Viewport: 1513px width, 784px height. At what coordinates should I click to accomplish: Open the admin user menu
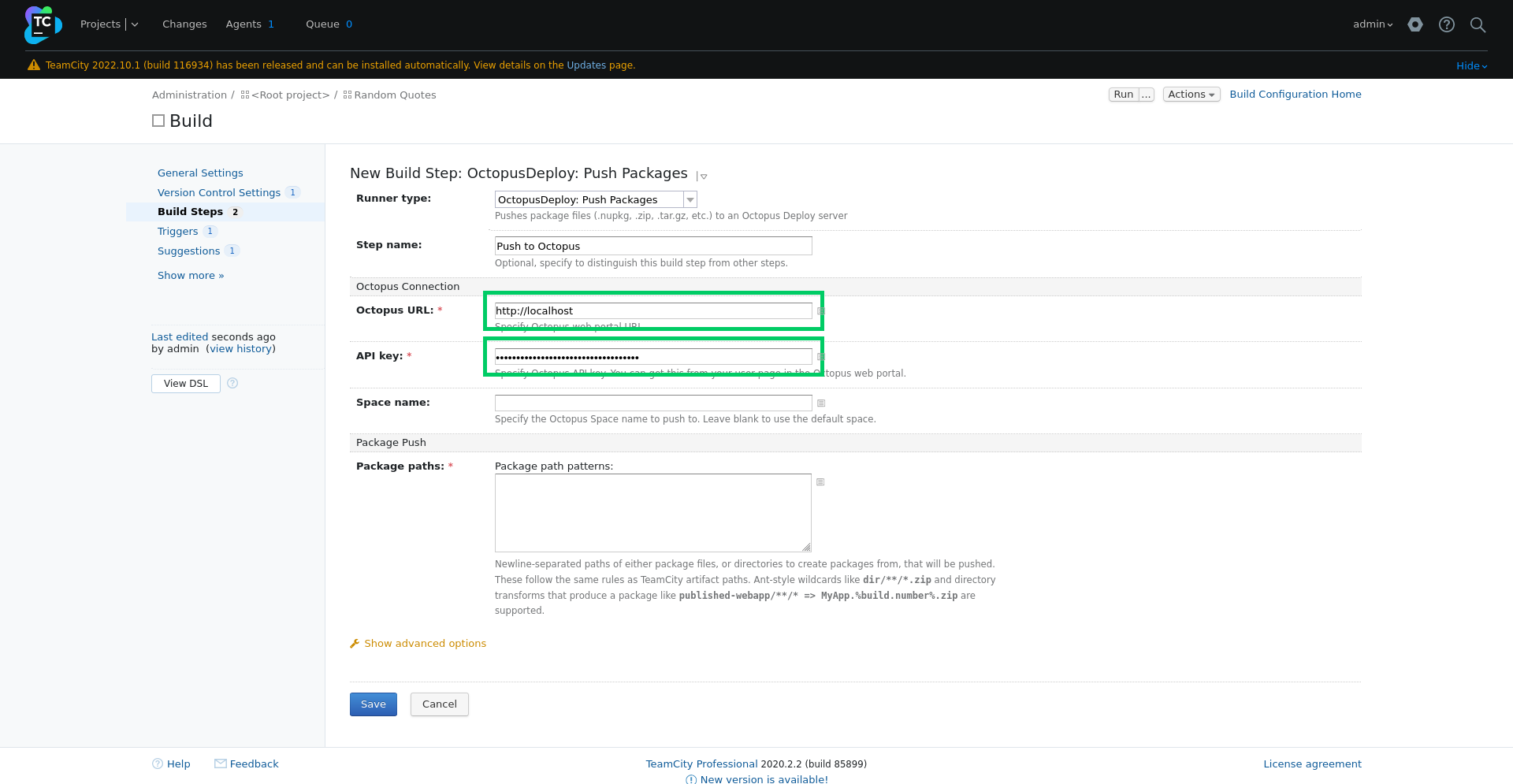(x=1373, y=24)
